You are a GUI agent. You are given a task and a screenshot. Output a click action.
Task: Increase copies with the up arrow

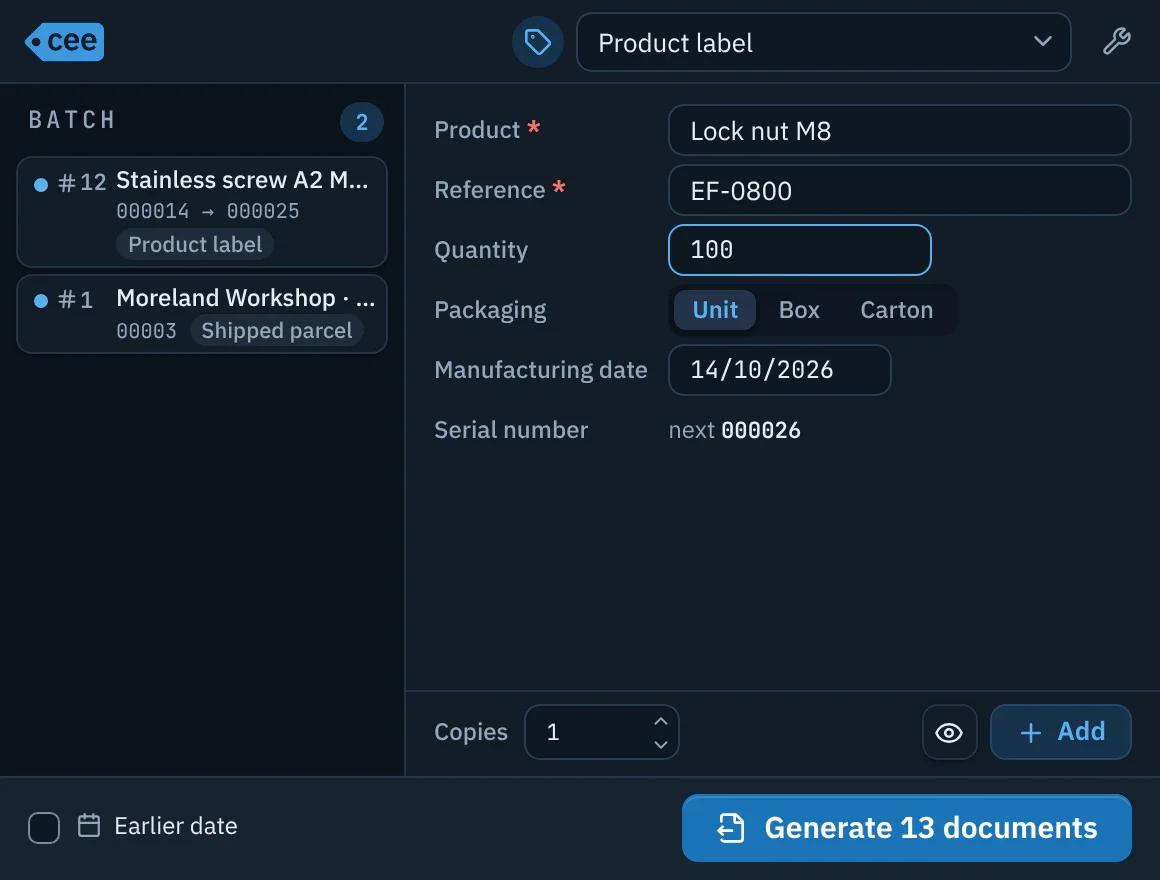coord(661,721)
